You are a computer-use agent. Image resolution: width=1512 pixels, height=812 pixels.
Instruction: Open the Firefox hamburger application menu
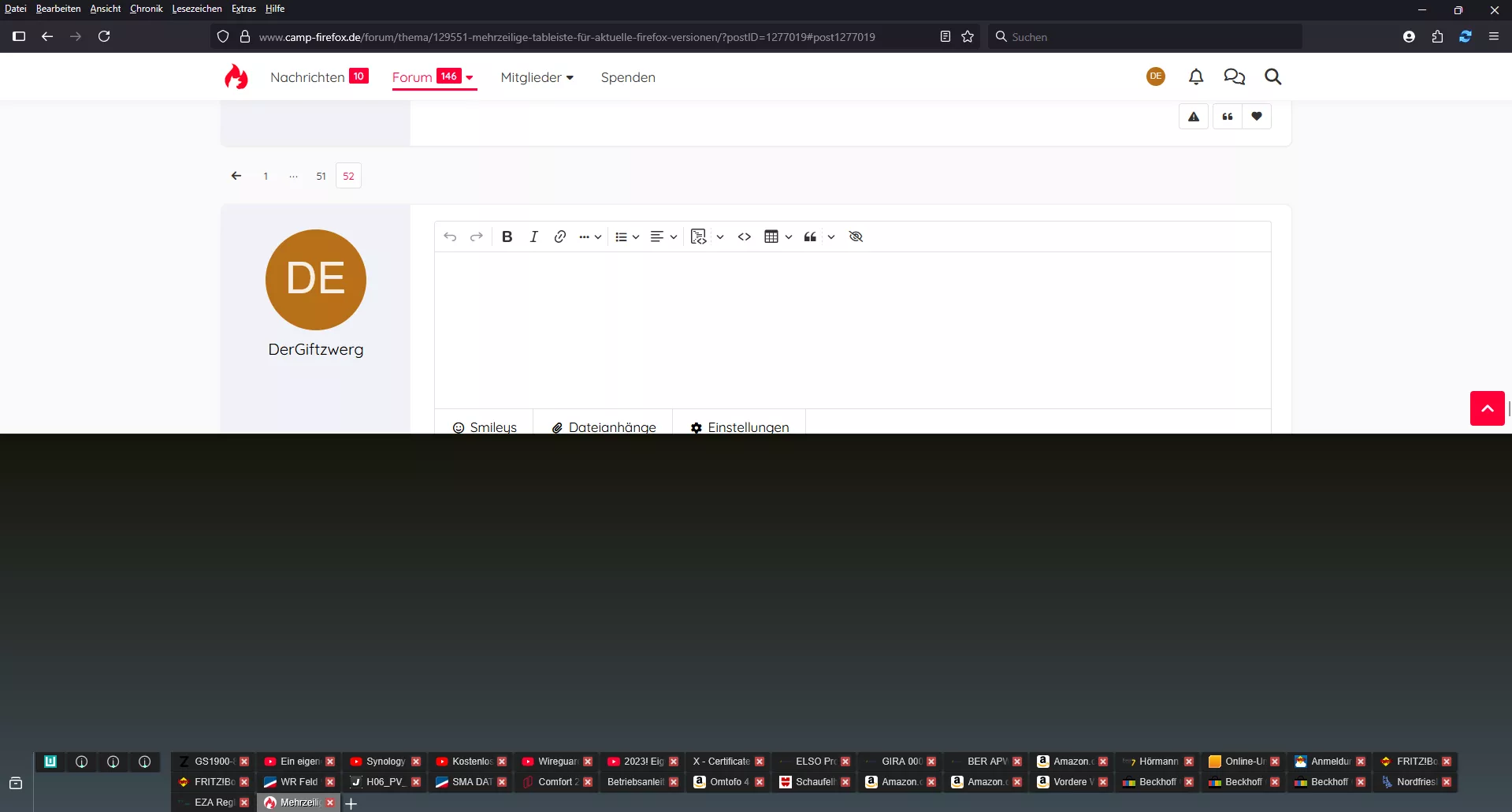click(x=1493, y=36)
